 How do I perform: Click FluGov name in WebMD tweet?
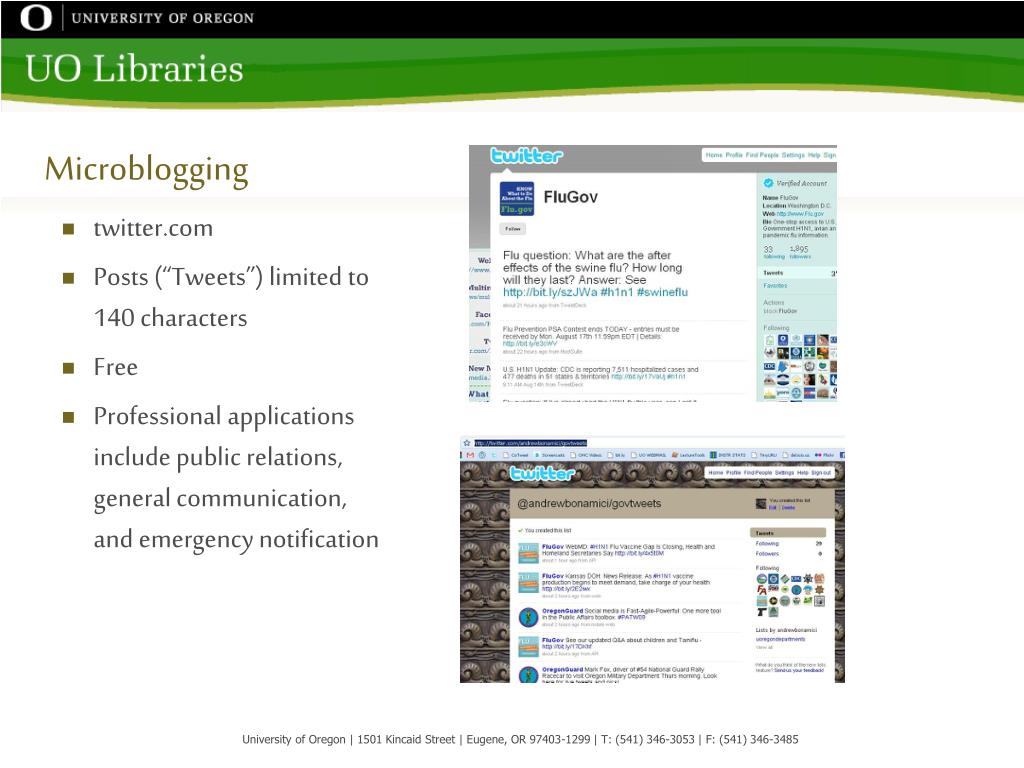(552, 547)
